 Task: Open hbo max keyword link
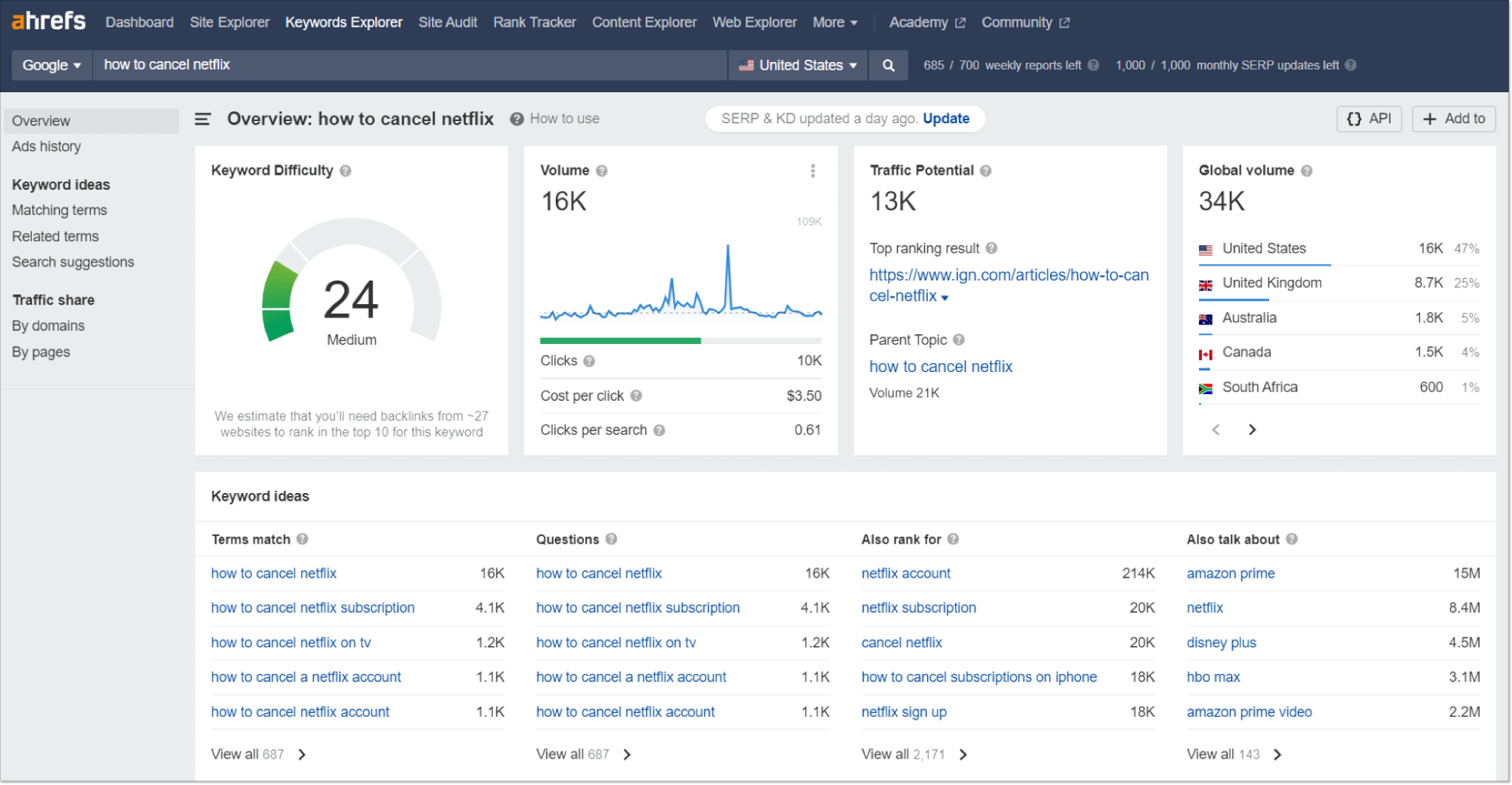[1213, 677]
